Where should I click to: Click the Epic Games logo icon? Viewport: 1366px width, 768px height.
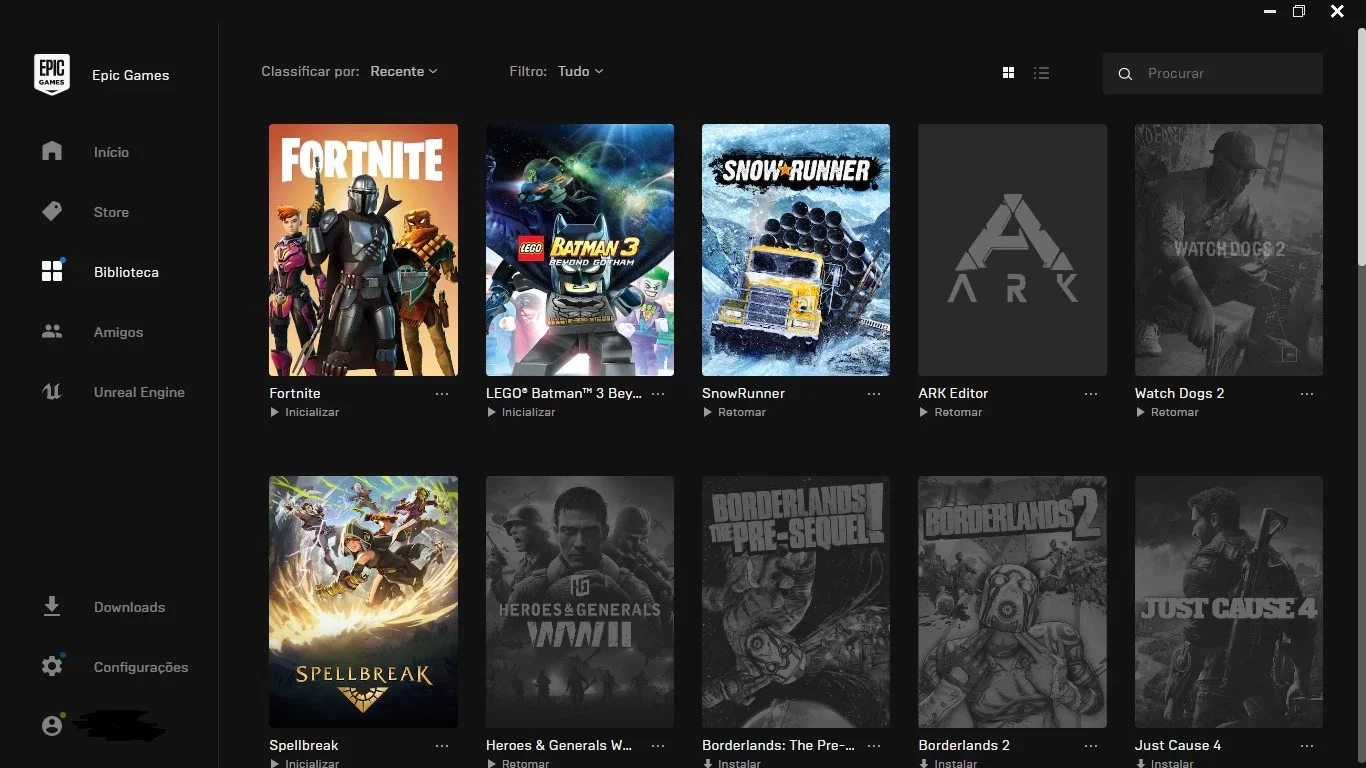[52, 74]
